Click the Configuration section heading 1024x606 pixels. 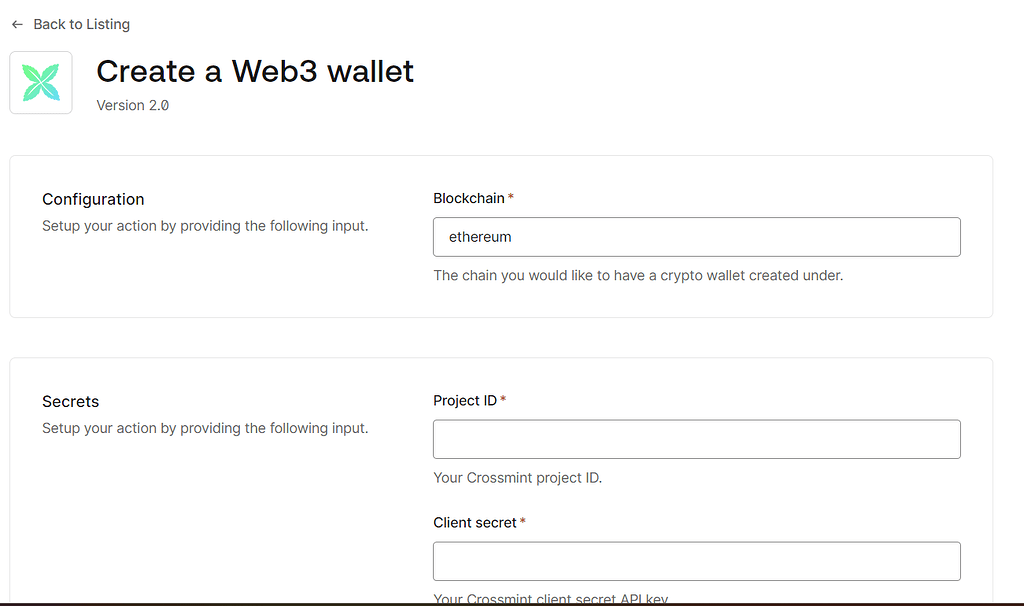(93, 199)
